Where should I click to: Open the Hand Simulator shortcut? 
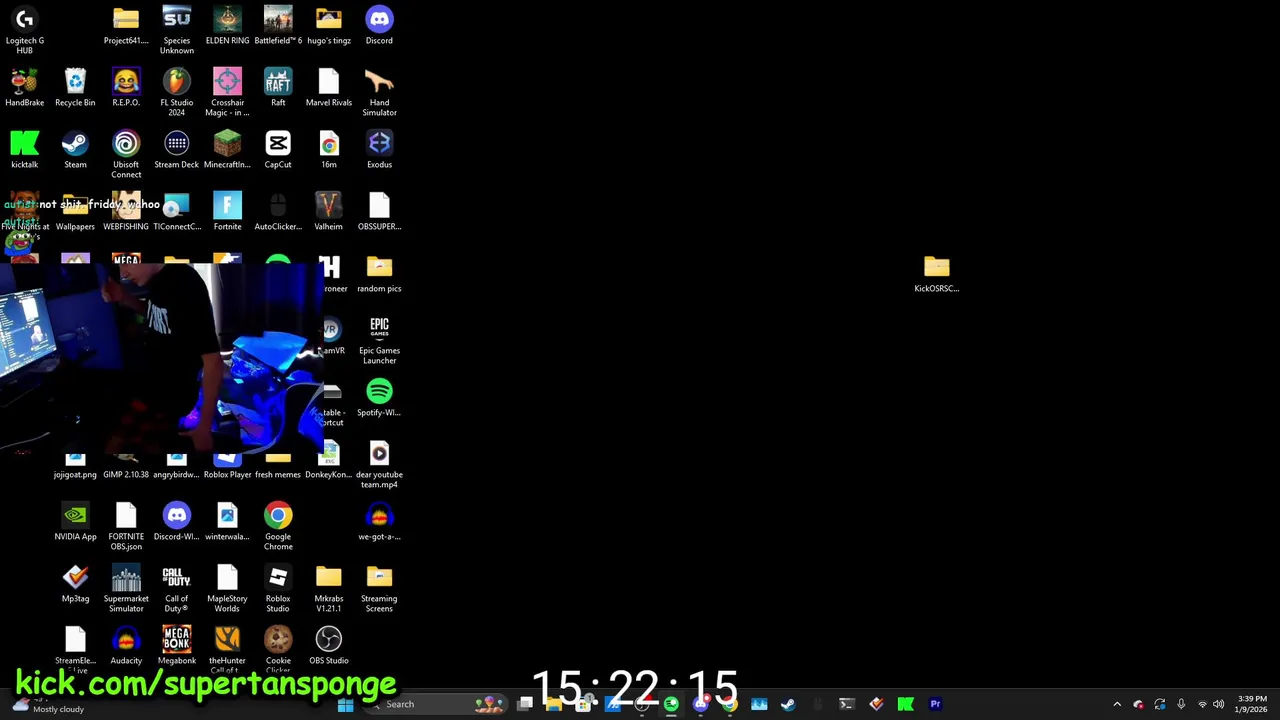point(379,92)
